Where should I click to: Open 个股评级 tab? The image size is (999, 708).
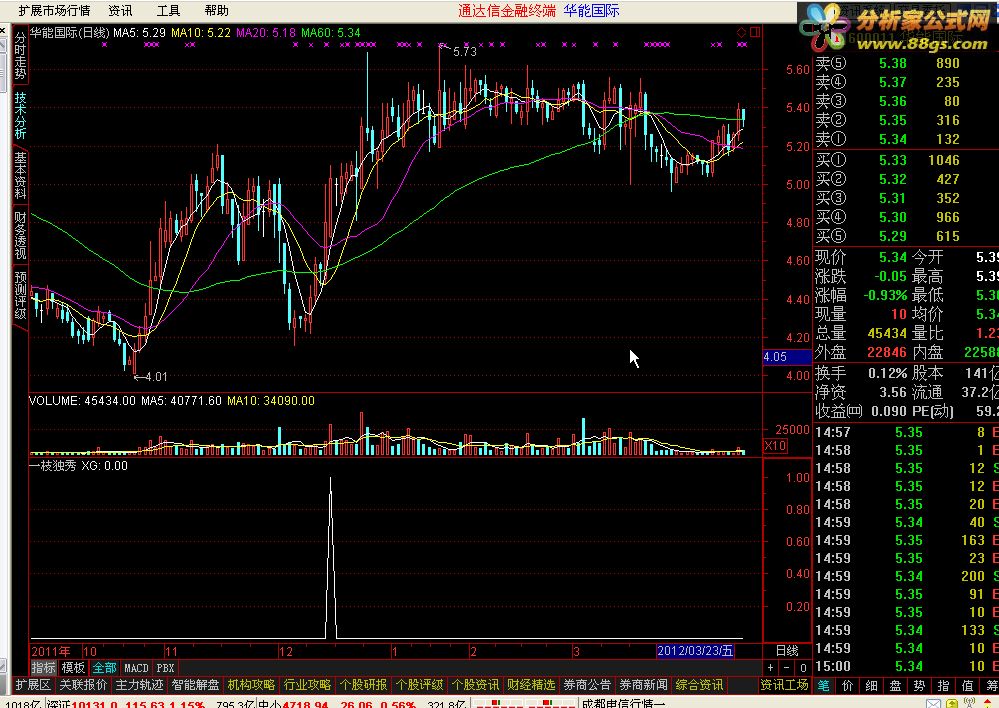tap(420, 685)
